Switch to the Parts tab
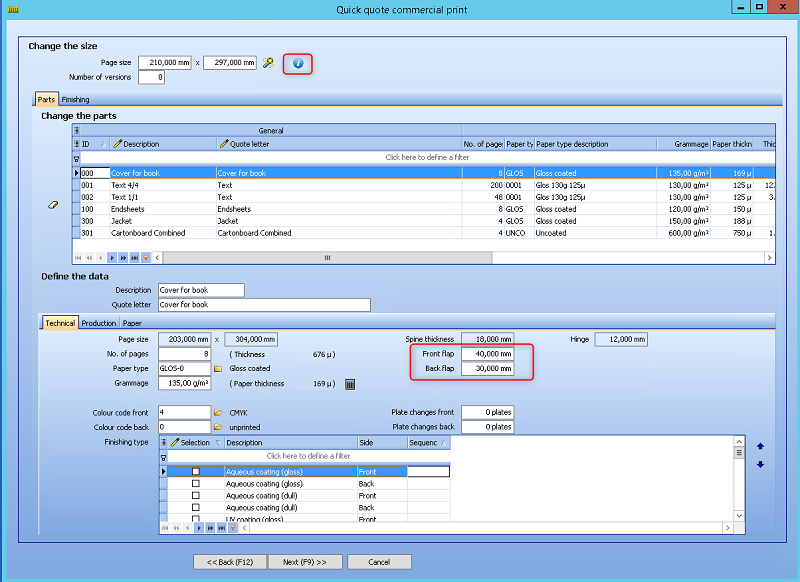 pyautogui.click(x=46, y=99)
